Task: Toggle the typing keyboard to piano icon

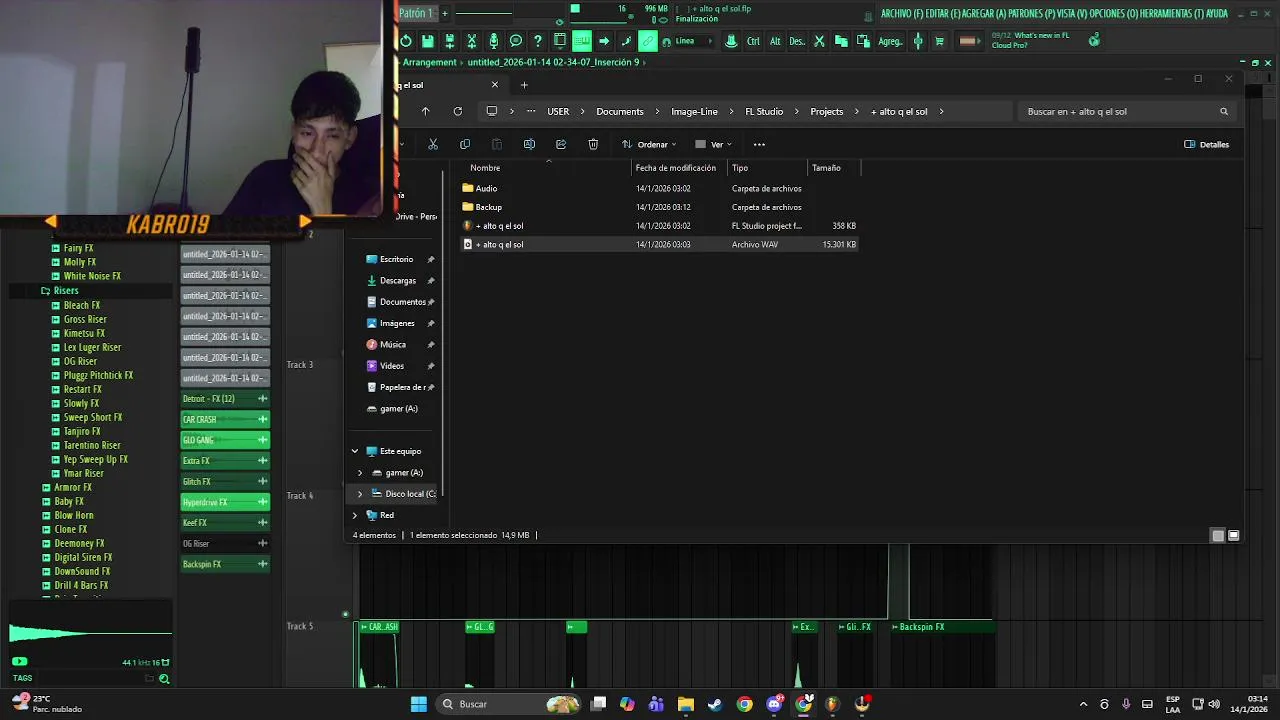Action: pos(582,41)
